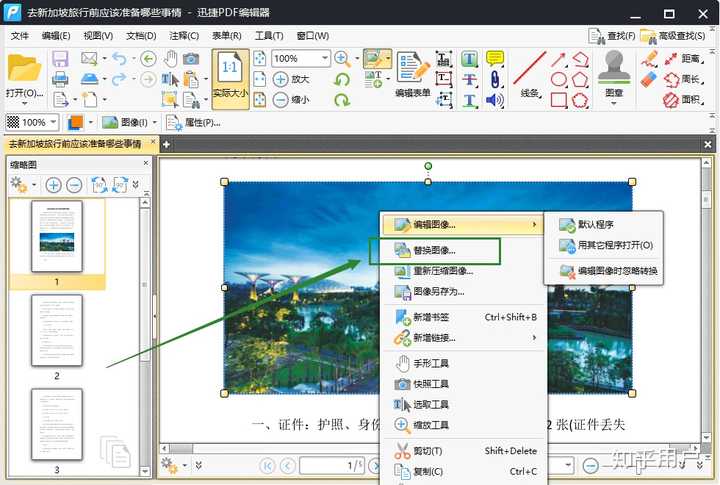Screen dimensions: 720x485
Task: Expand the 100% opacity dropdown
Action: click(53, 122)
